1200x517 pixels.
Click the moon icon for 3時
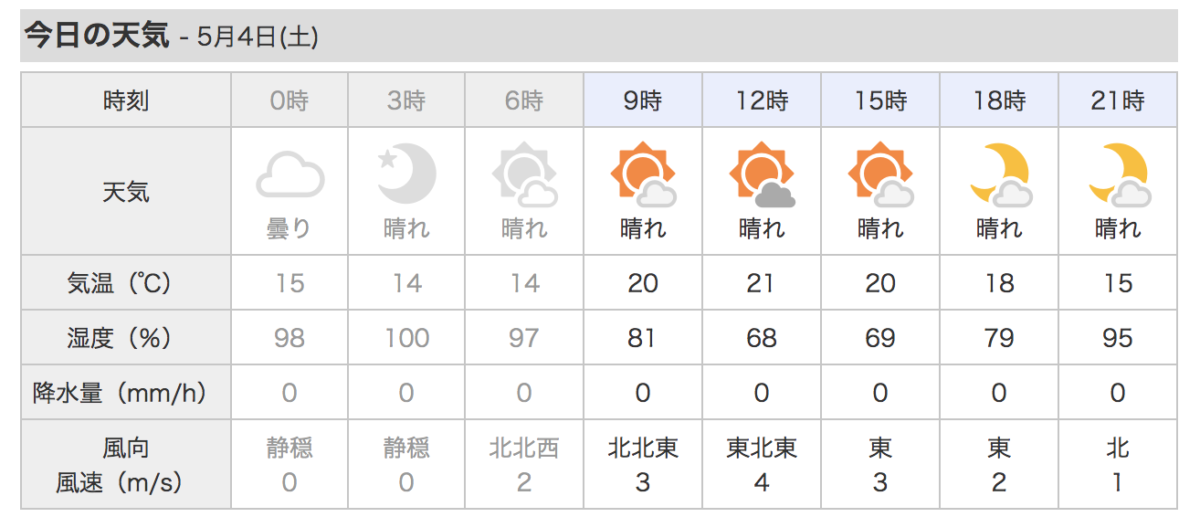point(406,173)
